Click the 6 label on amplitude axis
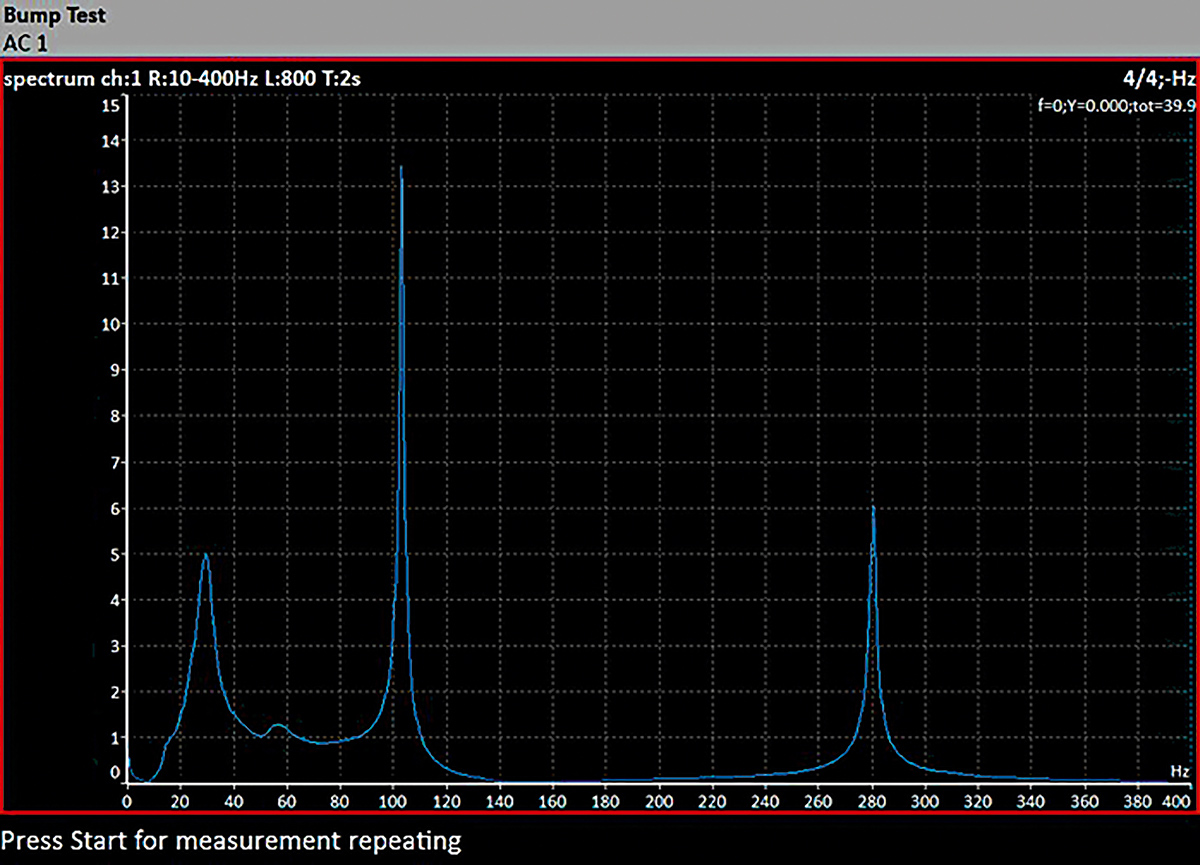This screenshot has height=865, width=1200. (116, 508)
